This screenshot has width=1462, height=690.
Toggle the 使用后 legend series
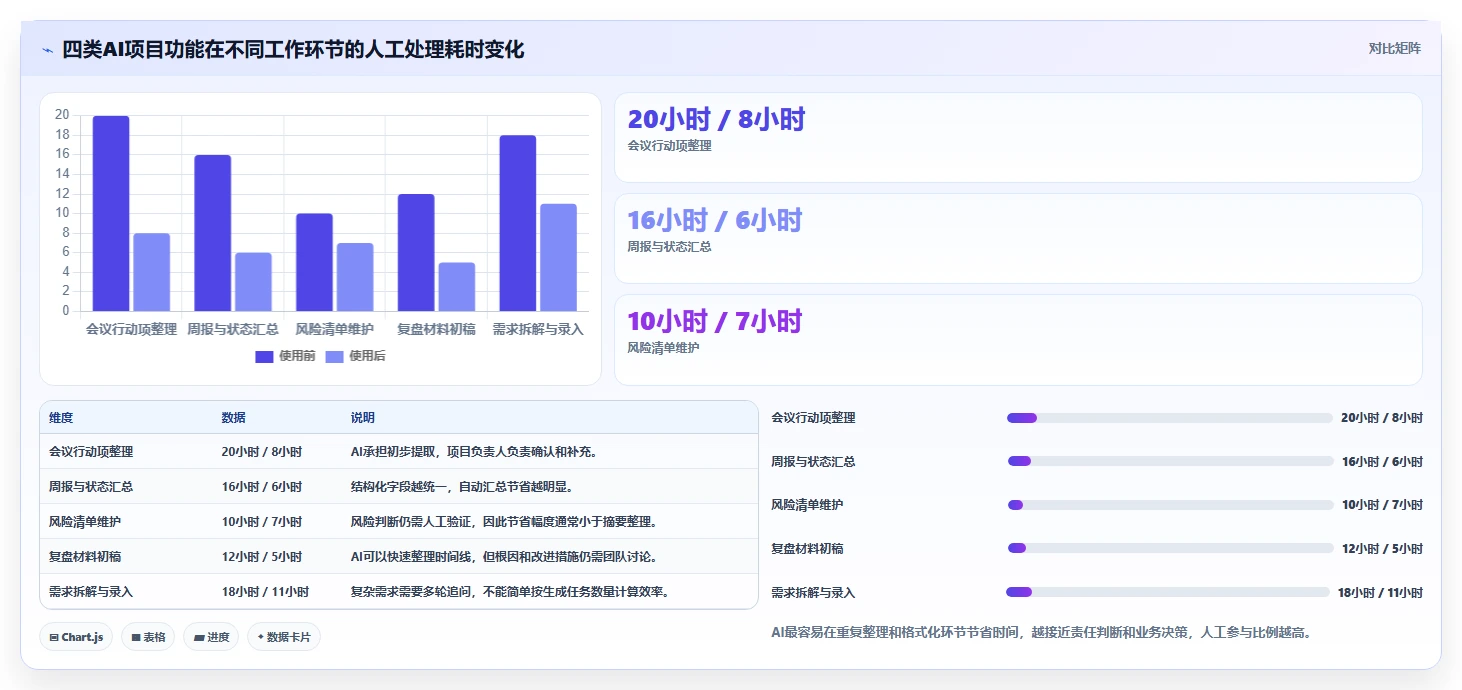click(x=355, y=356)
